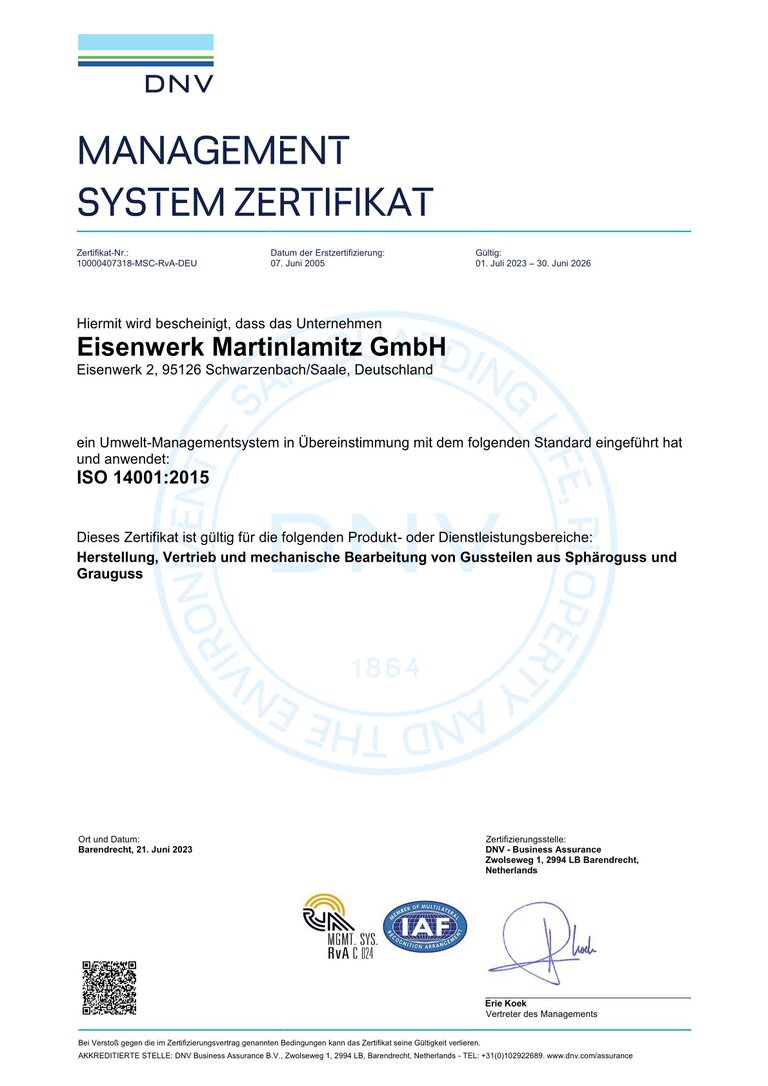Click 'DNV - Business Assurance' text

coord(543,850)
